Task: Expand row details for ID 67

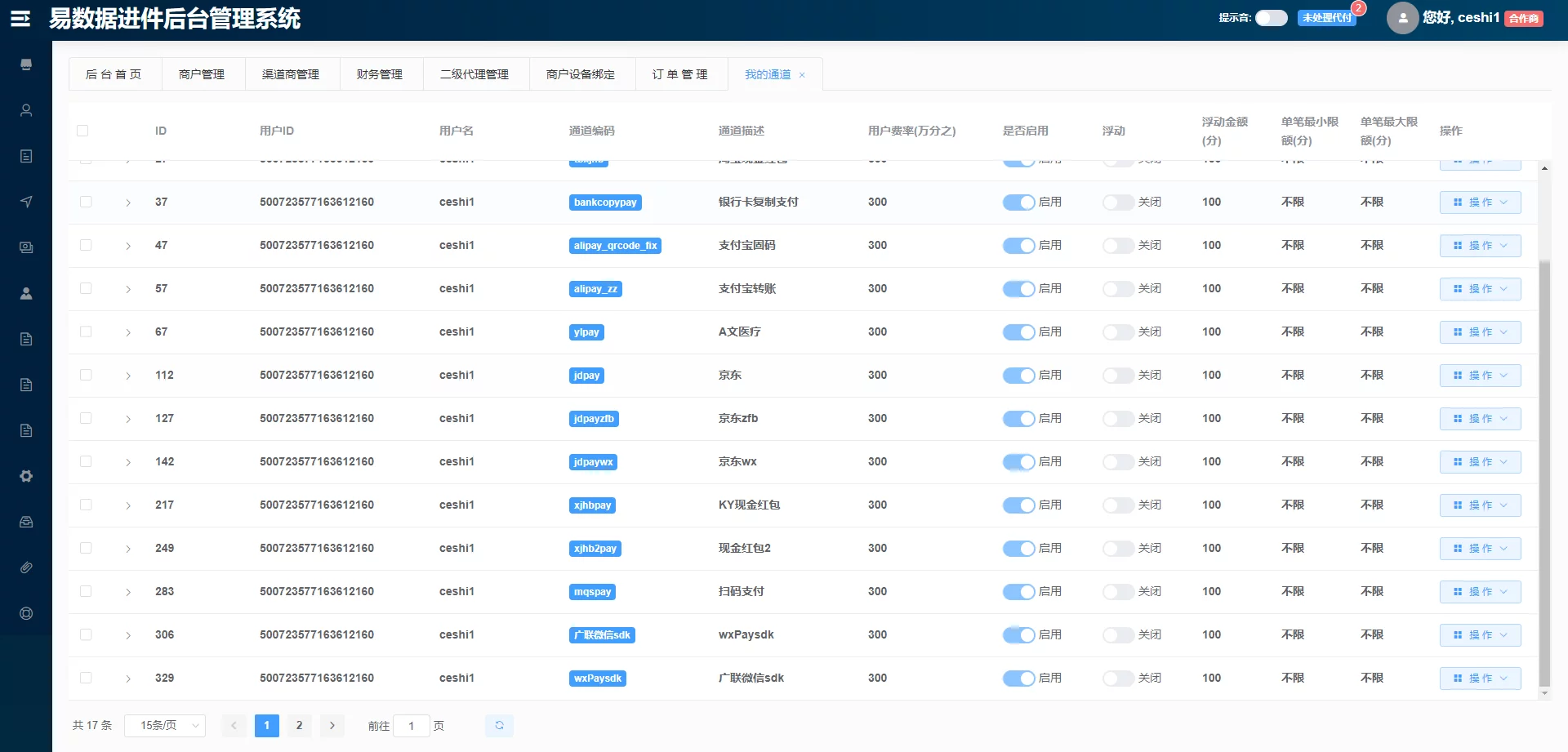Action: [128, 332]
